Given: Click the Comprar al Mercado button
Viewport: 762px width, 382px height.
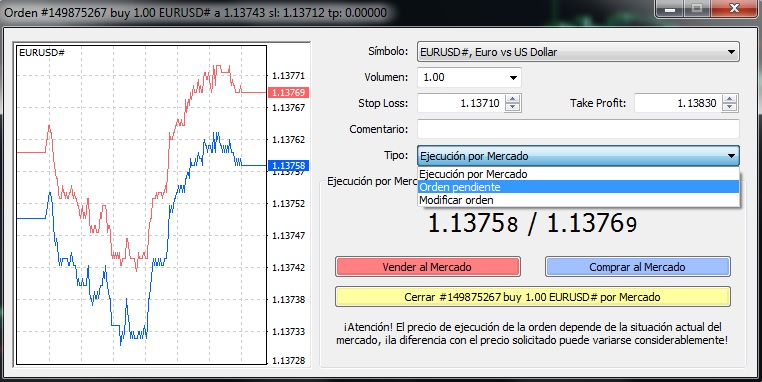Looking at the screenshot, I should point(638,267).
